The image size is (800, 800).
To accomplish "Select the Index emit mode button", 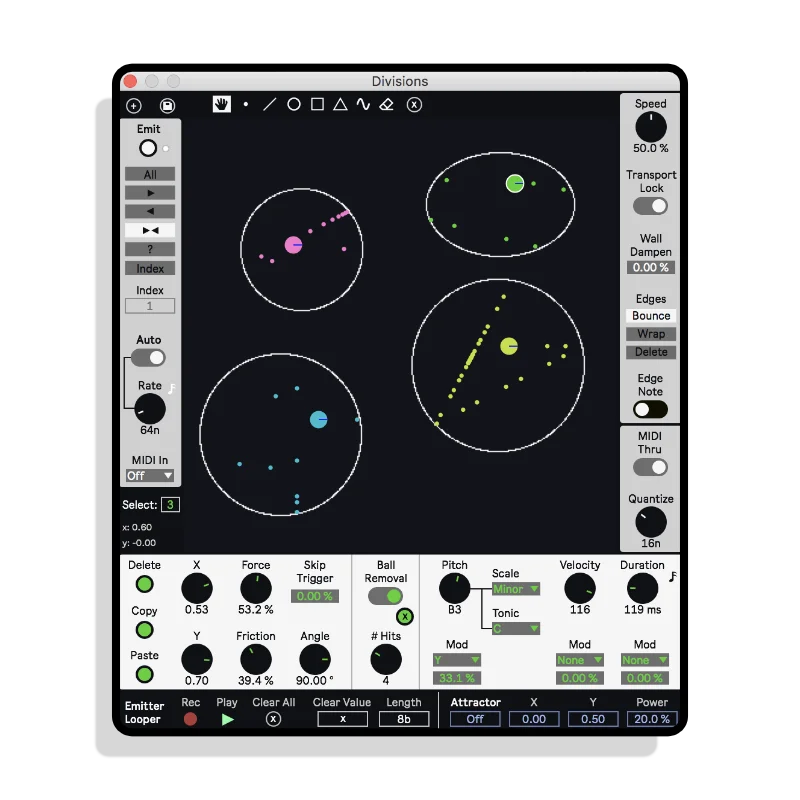I will pos(150,268).
